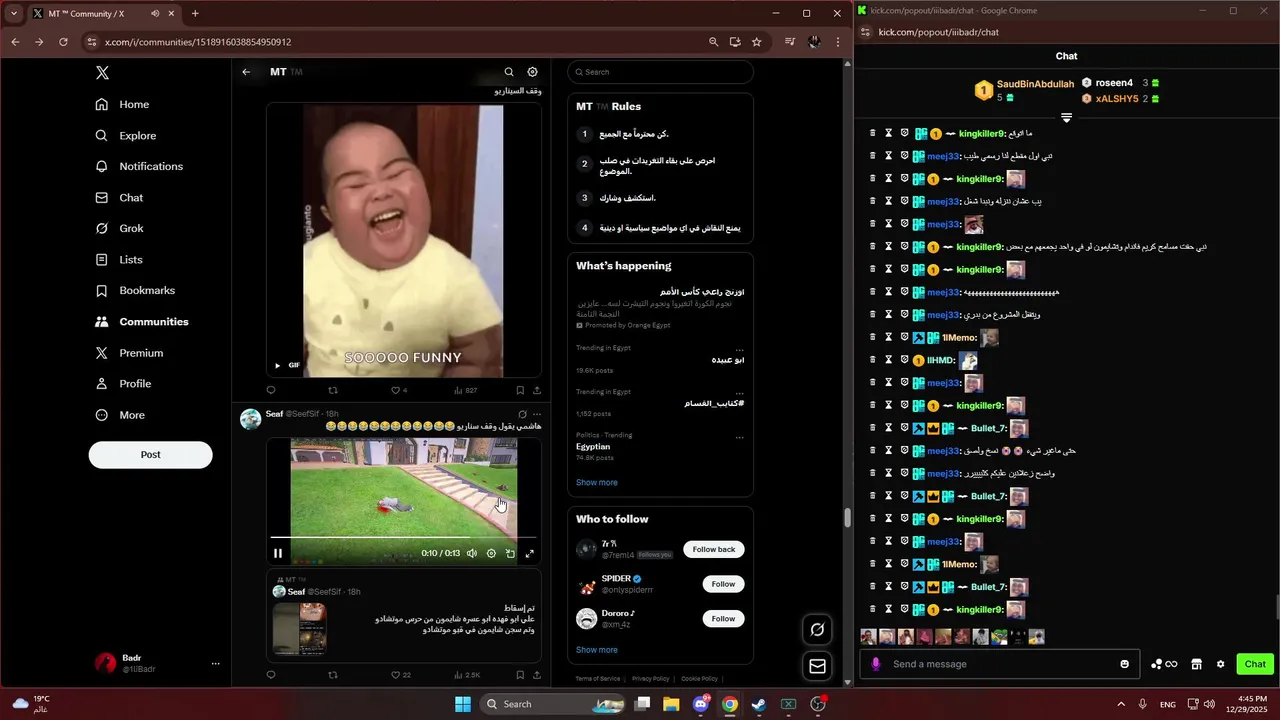This screenshot has height=720, width=1280.
Task: Repost the SOOOOO FUNNY GIF post
Action: tap(333, 390)
